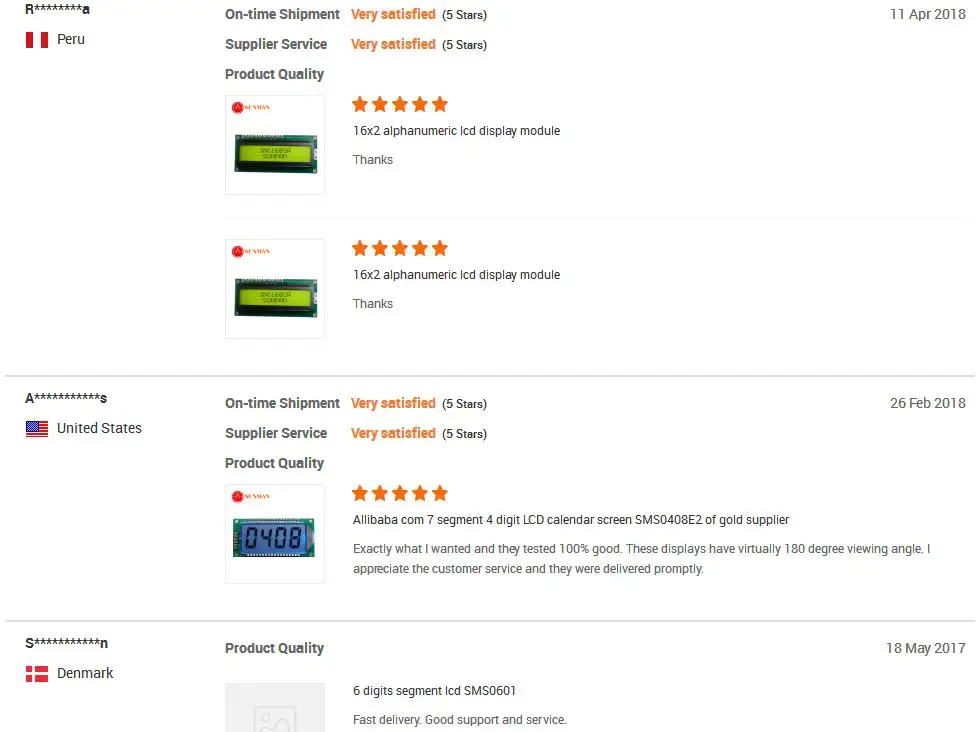Open second 16x2 LCD module thumbnail

[x=275, y=289]
